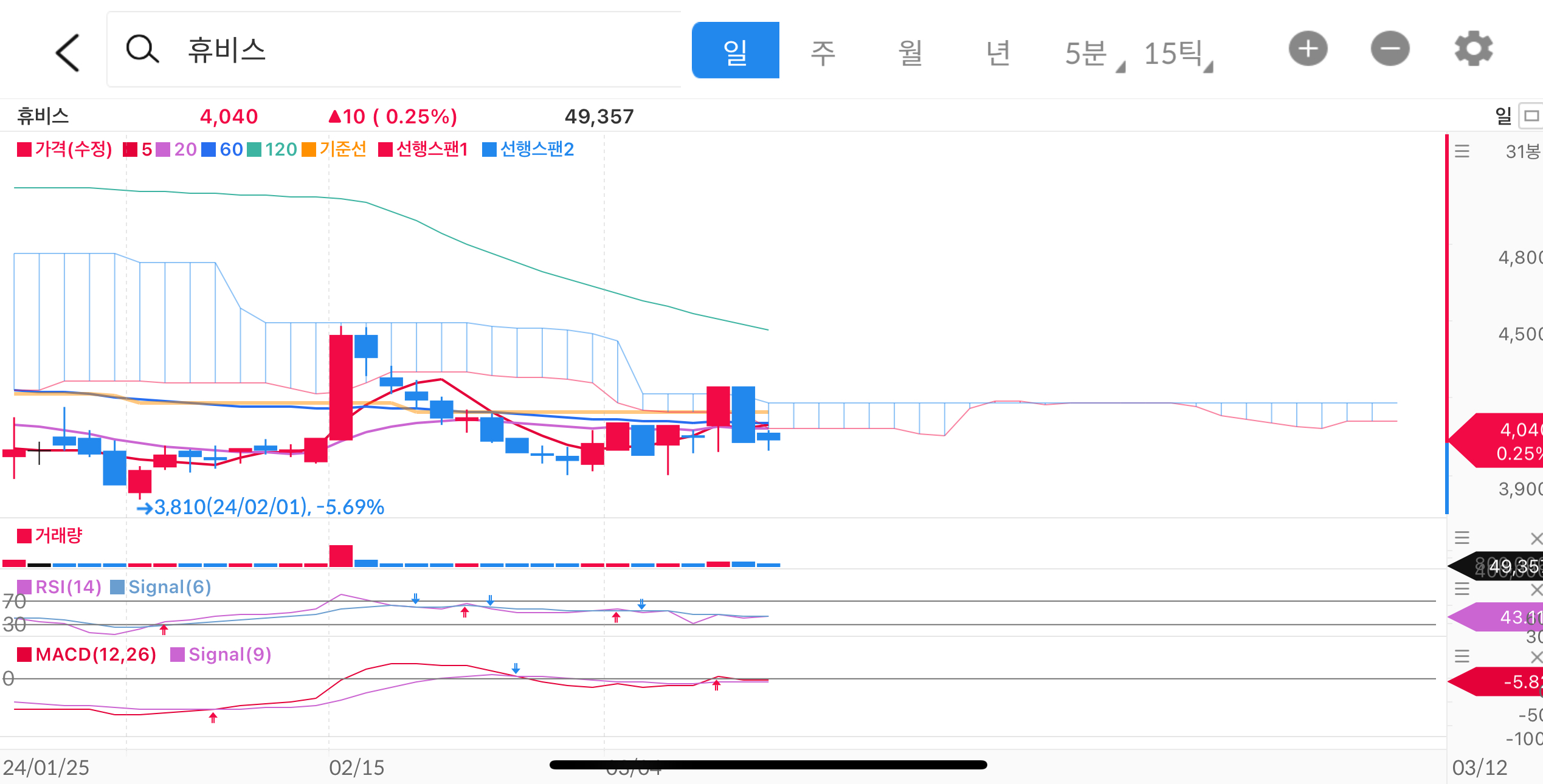Expand chart with the square icon
The image size is (1543, 784).
(1531, 115)
